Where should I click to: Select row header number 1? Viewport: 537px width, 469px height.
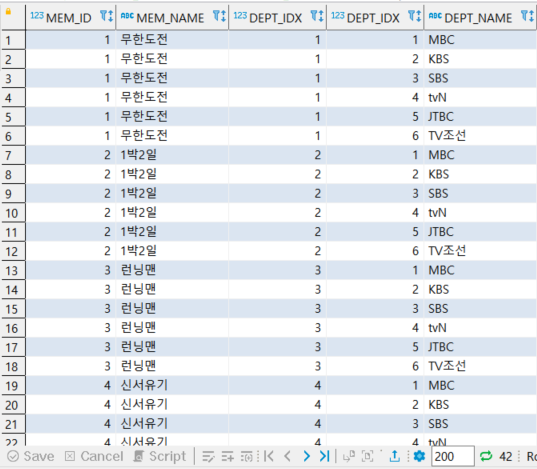coord(13,40)
